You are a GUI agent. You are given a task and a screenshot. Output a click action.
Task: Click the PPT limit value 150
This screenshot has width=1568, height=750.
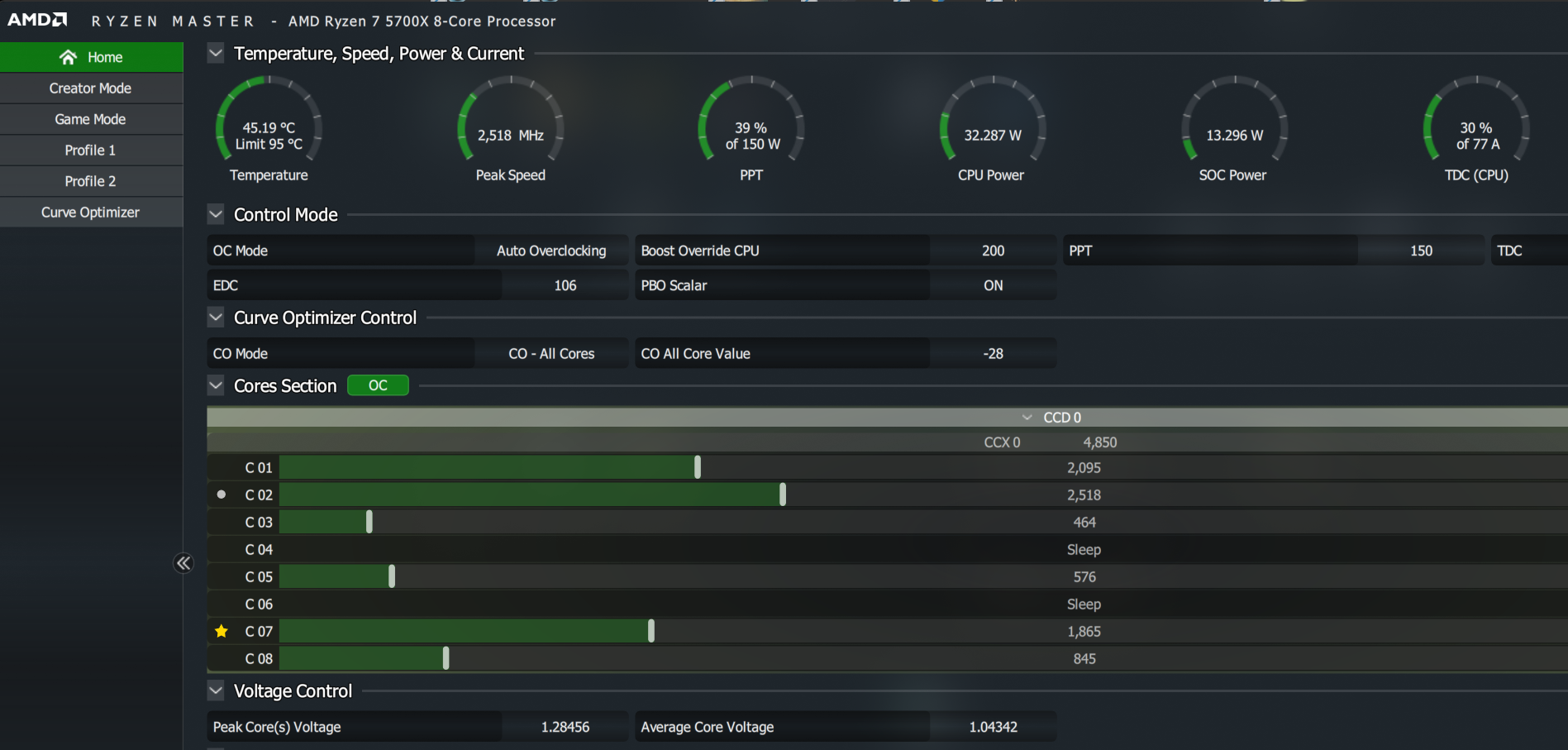(1421, 251)
